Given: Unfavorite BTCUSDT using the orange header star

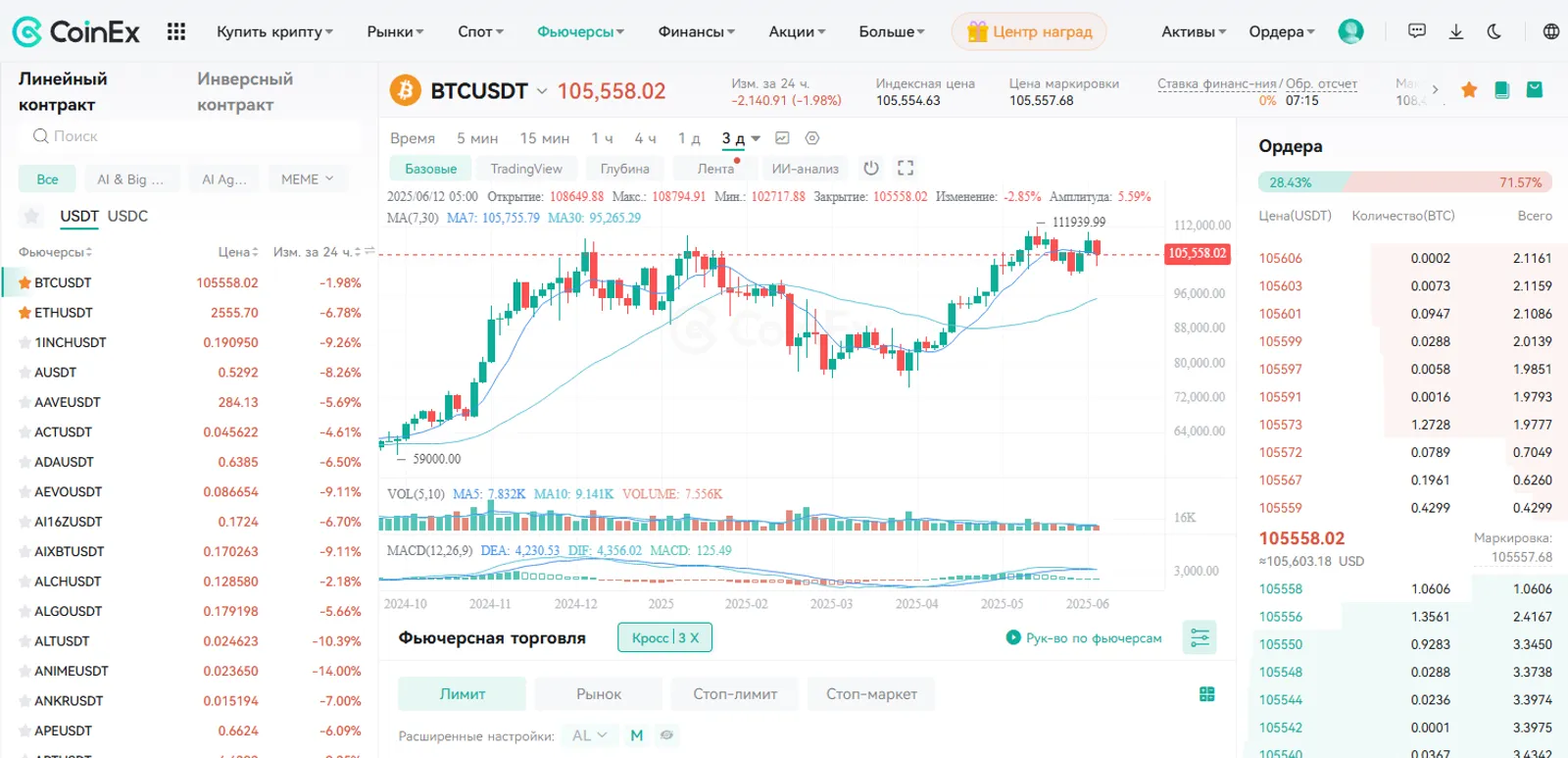Looking at the screenshot, I should (1469, 90).
